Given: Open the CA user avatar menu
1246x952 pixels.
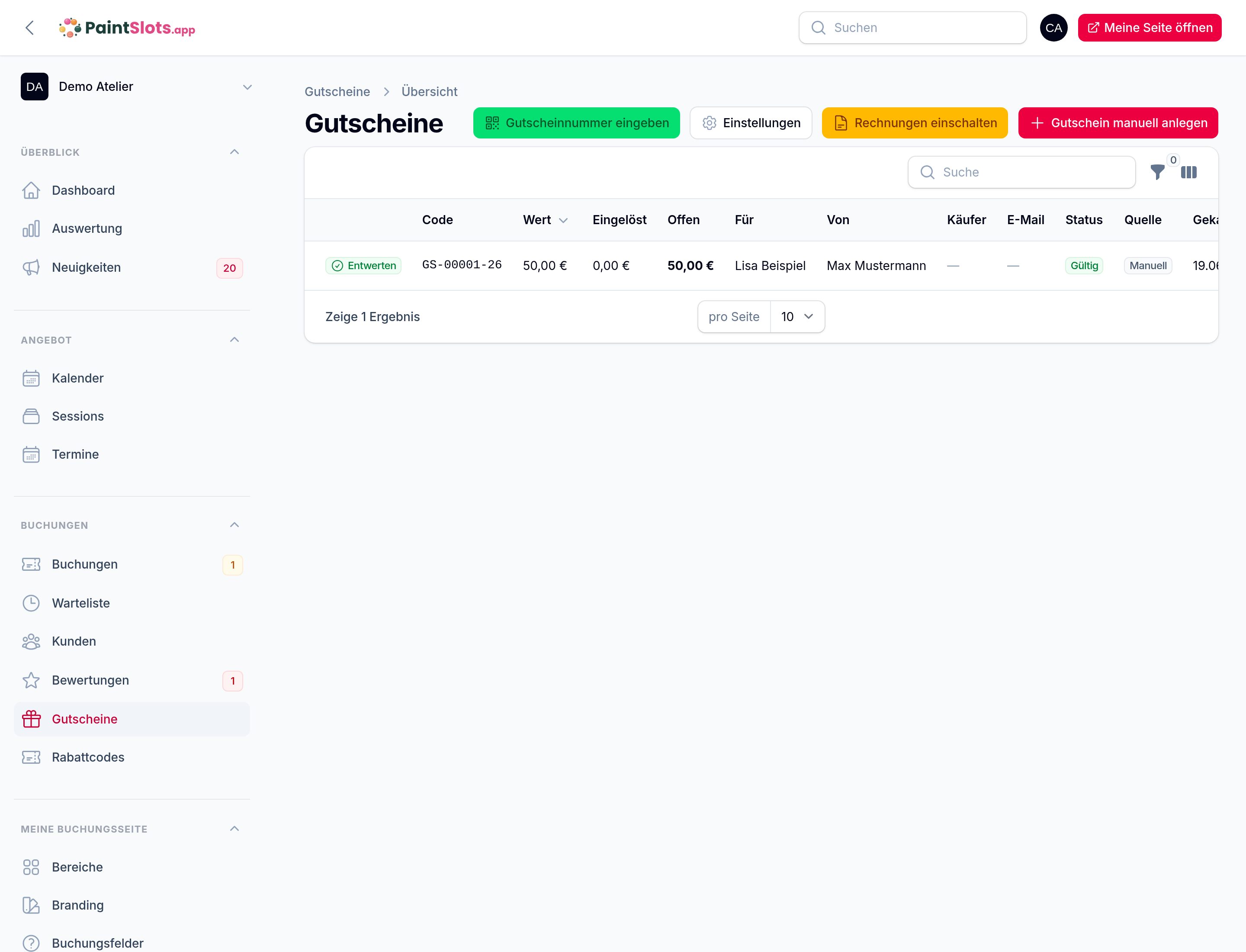Looking at the screenshot, I should pyautogui.click(x=1053, y=28).
